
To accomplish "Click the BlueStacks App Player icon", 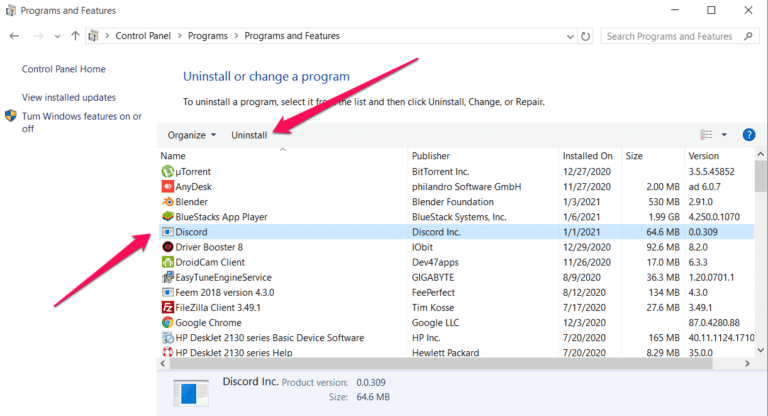I will pos(168,217).
